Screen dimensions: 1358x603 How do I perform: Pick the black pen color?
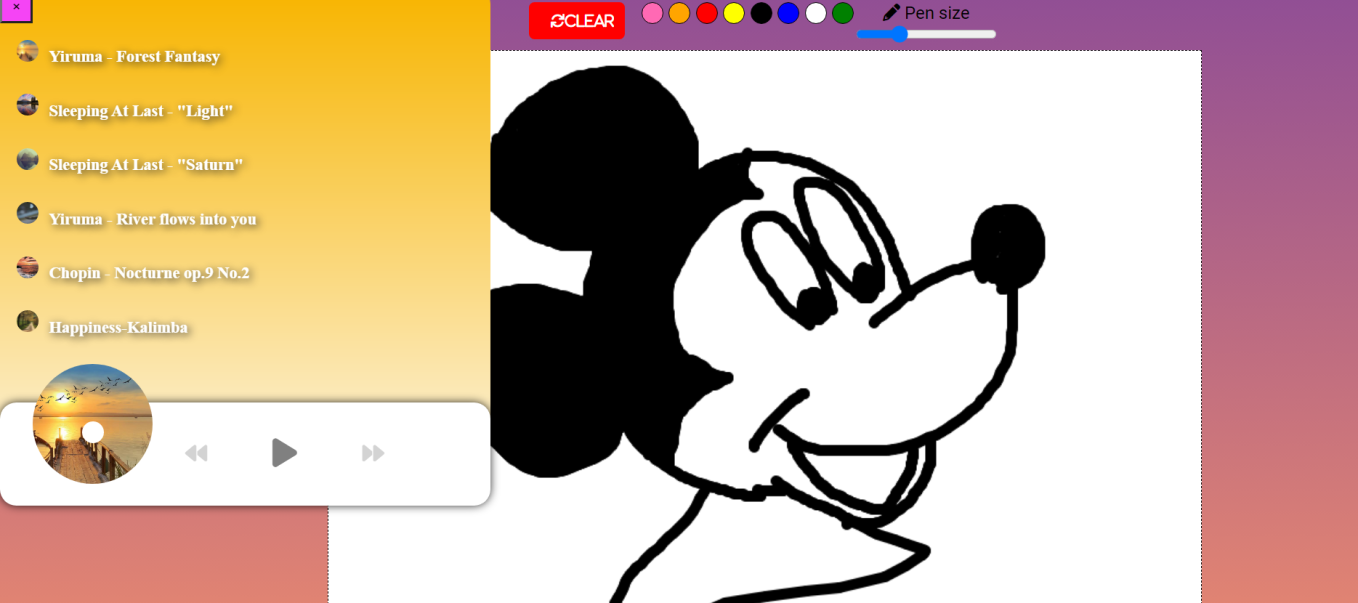pos(761,13)
